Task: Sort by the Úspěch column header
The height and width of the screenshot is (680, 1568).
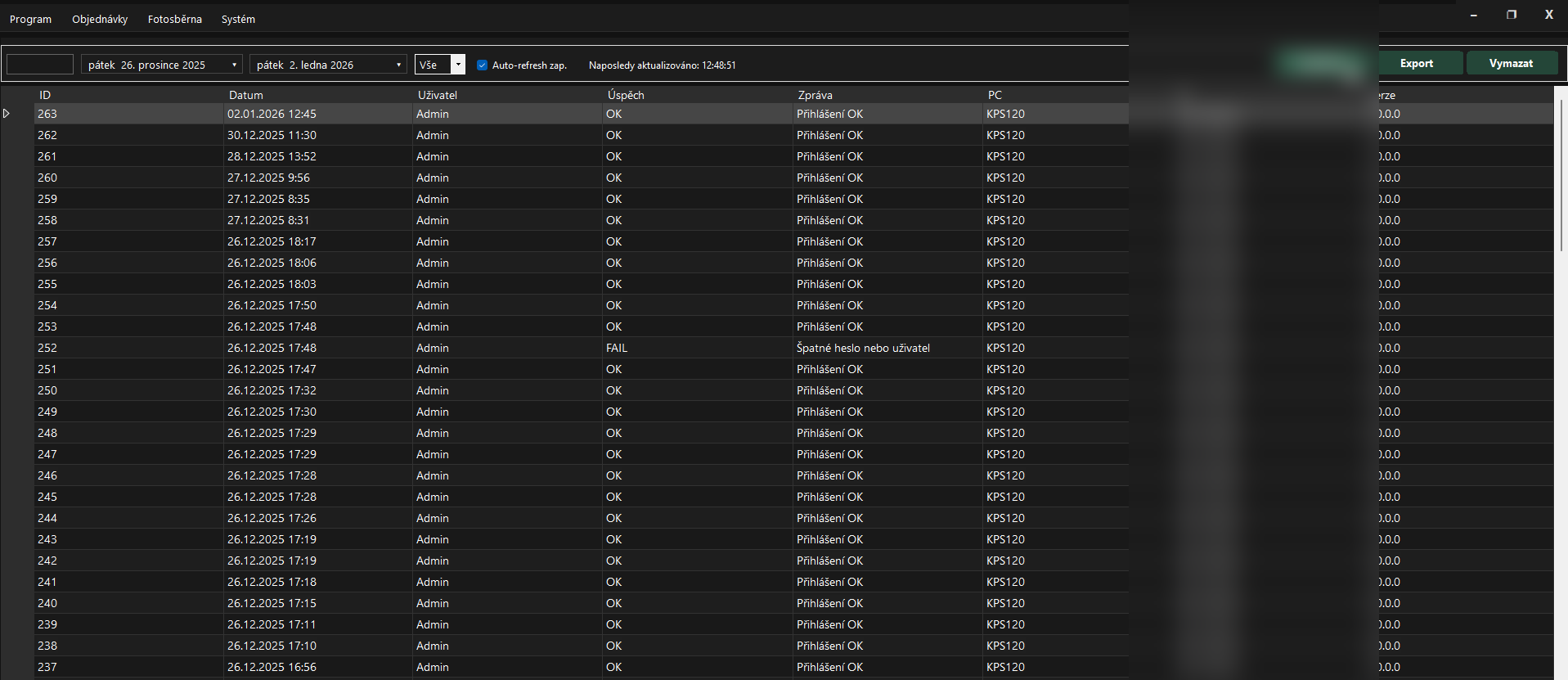Action: click(x=626, y=95)
